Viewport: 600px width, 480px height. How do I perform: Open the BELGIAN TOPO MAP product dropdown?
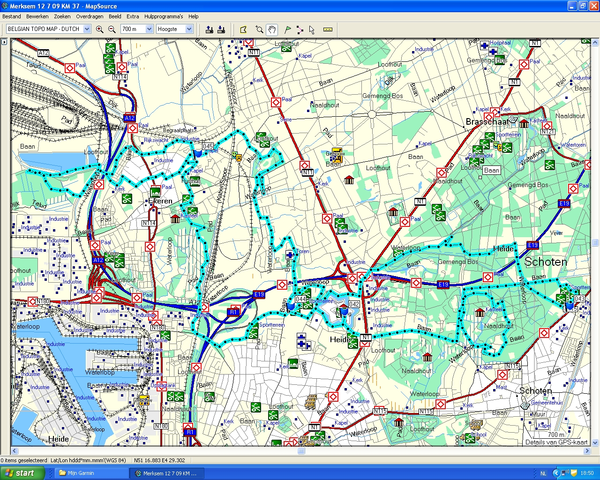point(86,30)
